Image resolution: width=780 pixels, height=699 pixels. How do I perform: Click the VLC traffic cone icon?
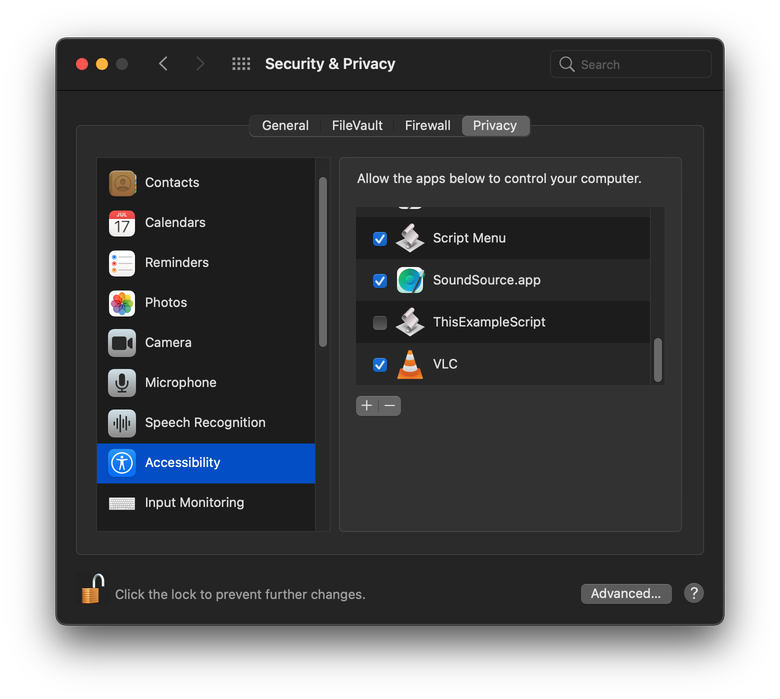tap(410, 364)
